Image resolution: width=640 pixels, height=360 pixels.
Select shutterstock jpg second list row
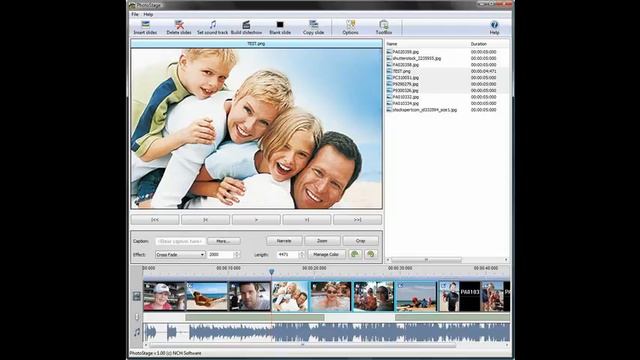(416, 58)
